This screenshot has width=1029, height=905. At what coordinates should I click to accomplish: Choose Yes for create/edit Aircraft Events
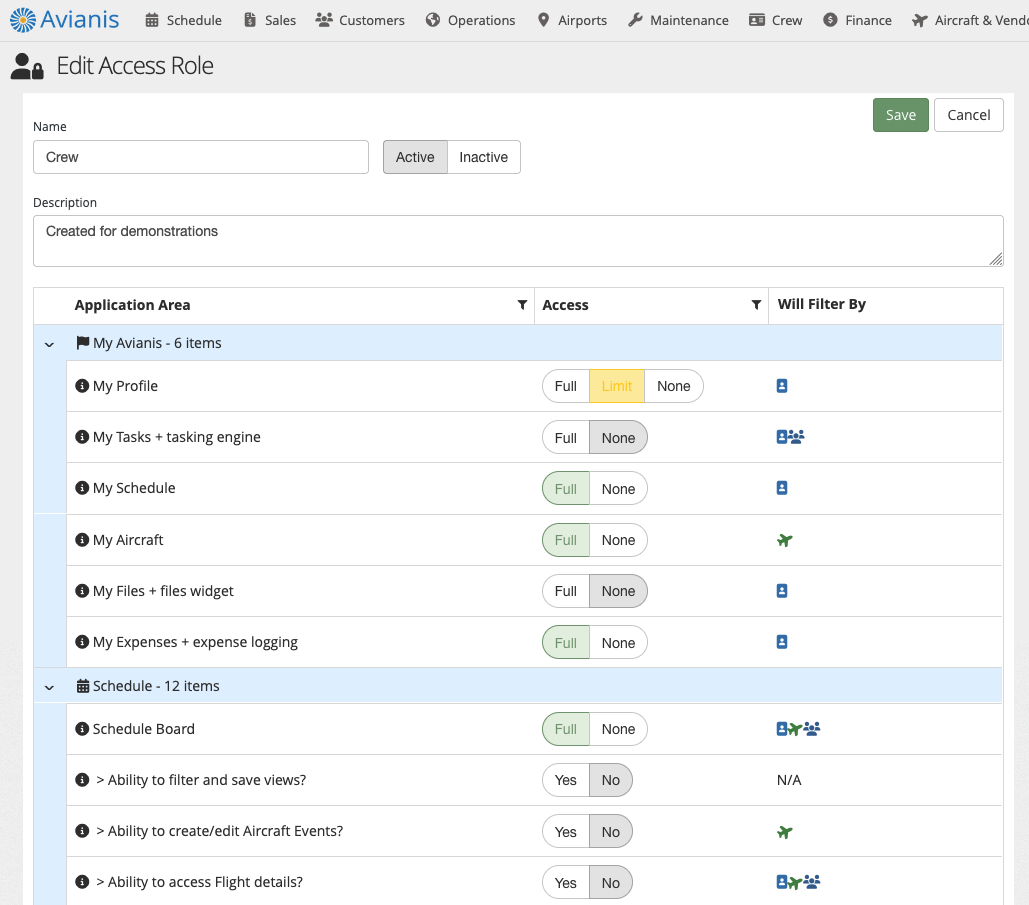[566, 831]
